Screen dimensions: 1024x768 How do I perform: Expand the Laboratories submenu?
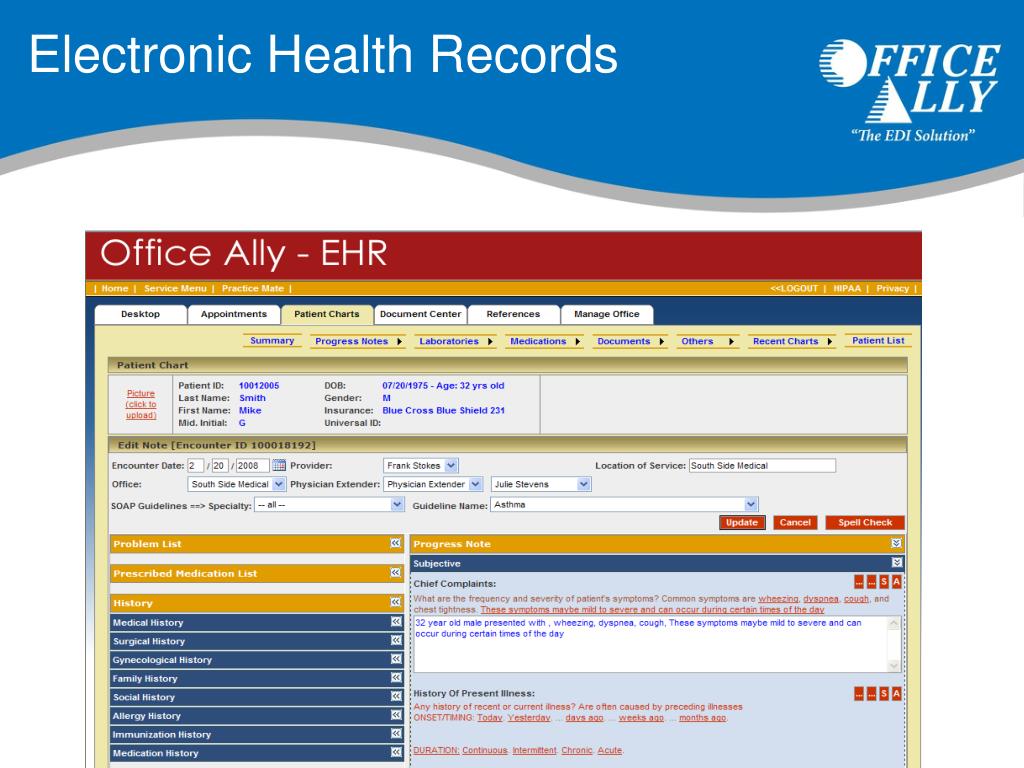490,342
